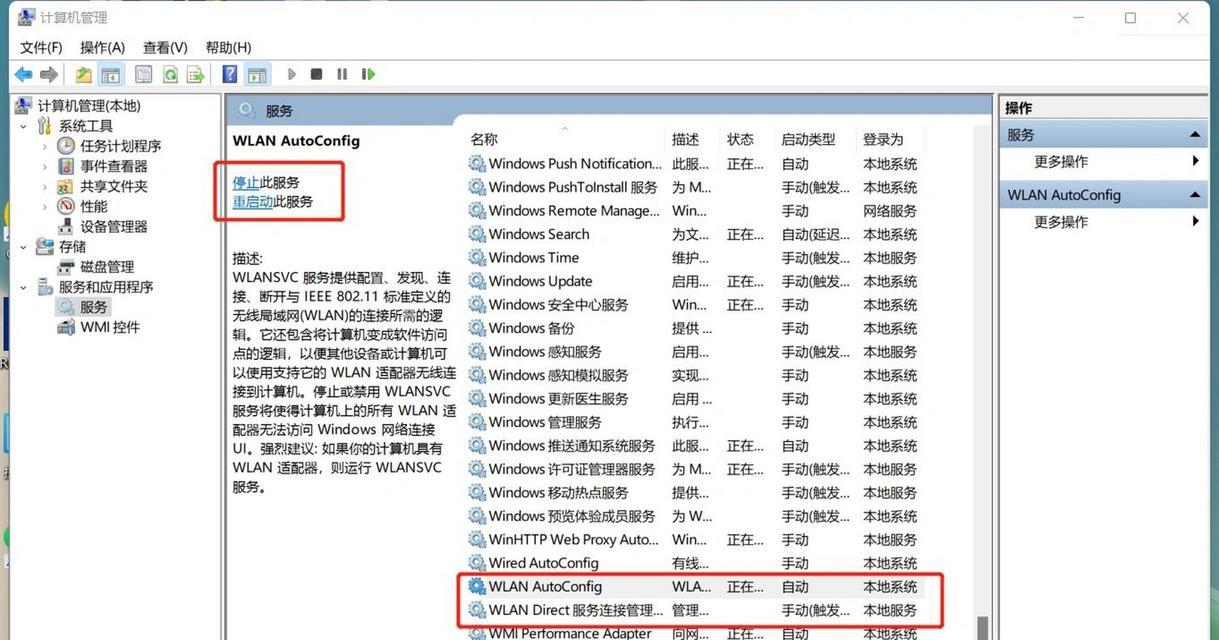Select the Windows 备份 service row

tap(693, 328)
